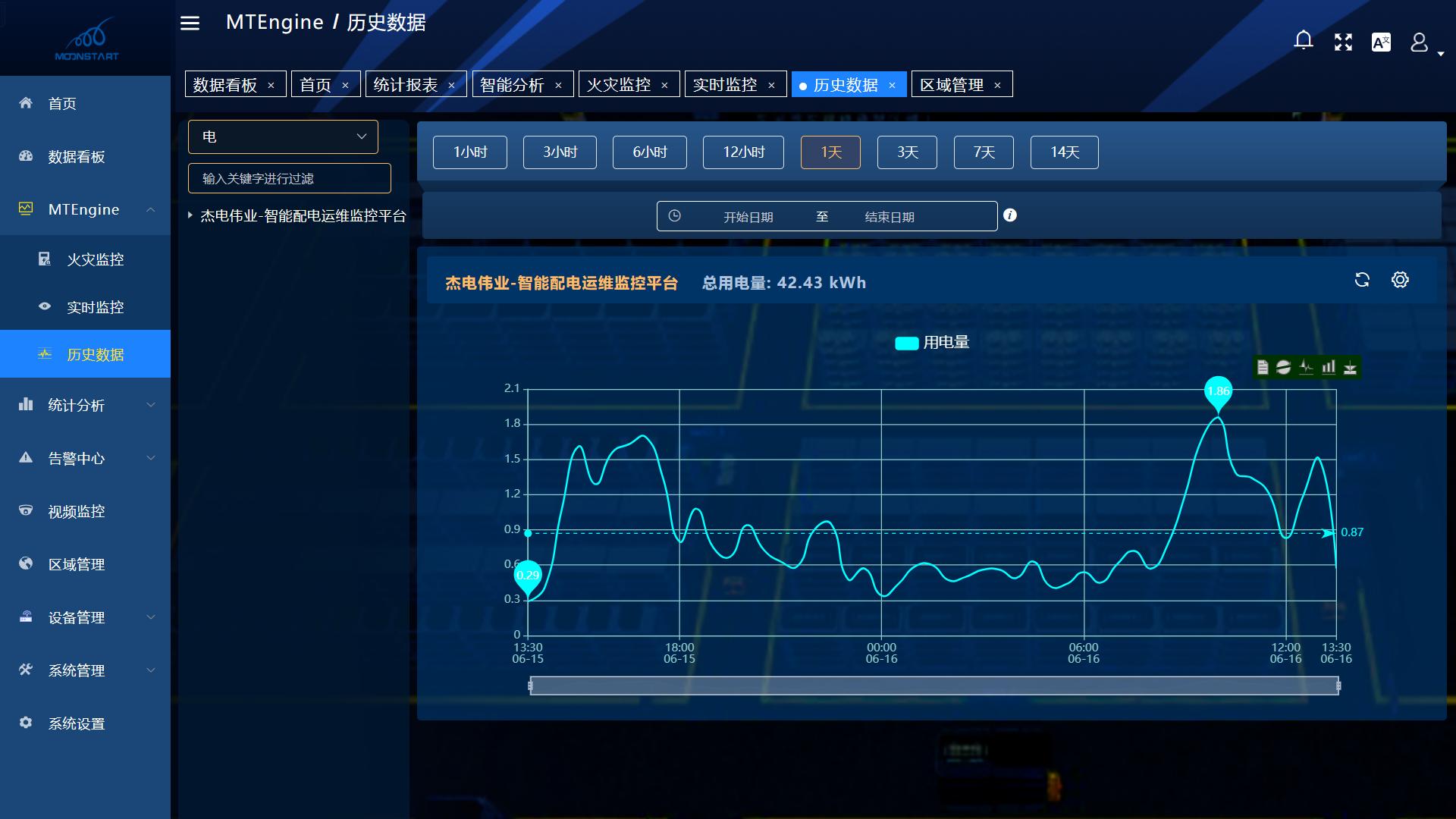Switch to 智能分析 tab
Viewport: 1456px width, 819px height.
(512, 85)
